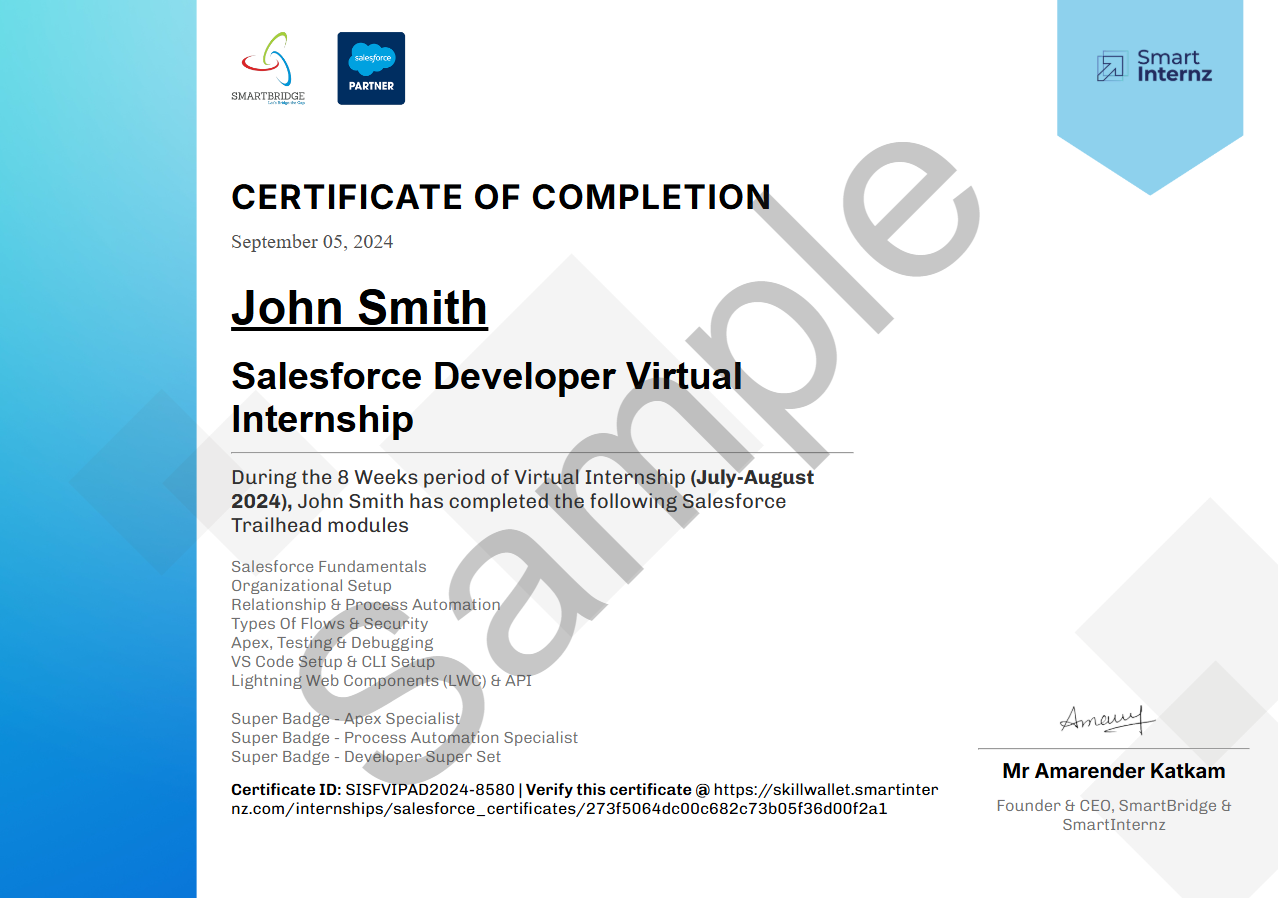Click the Certificate ID number SISFVIPAD2024-8580

(x=430, y=789)
